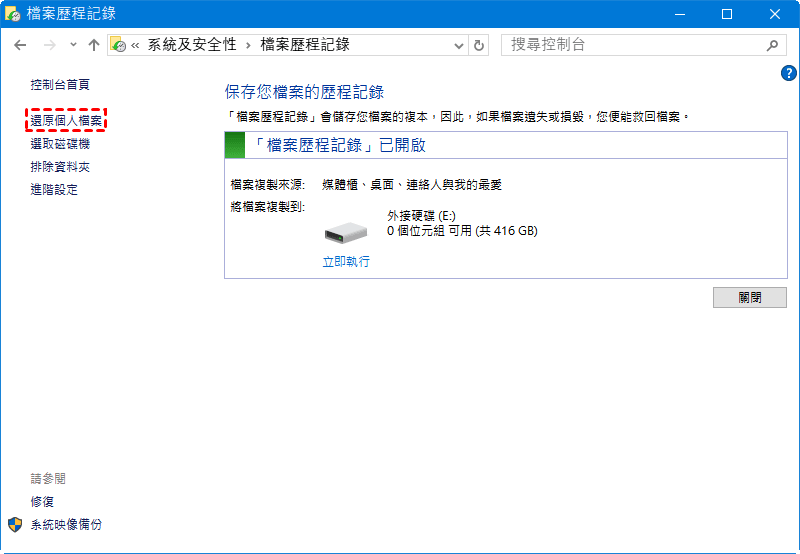
Task: Maximize the 檔案歷程記錄 window
Action: tap(727, 14)
